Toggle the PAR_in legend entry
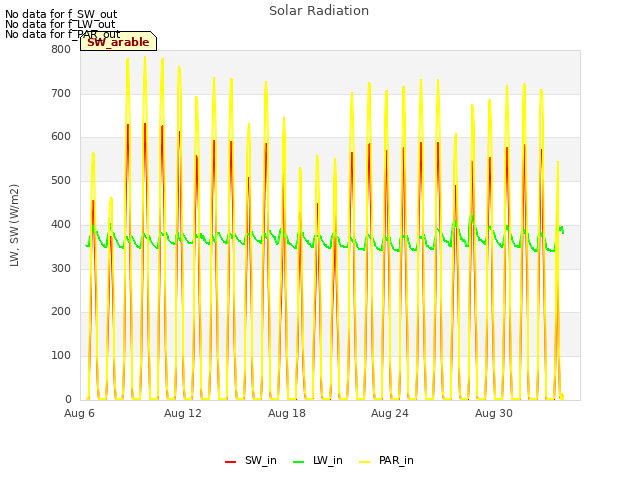 tap(386, 460)
